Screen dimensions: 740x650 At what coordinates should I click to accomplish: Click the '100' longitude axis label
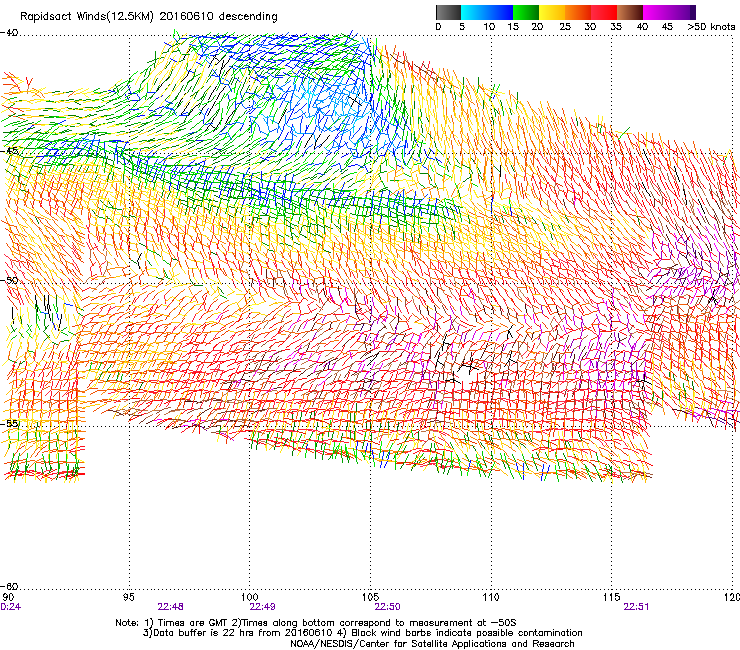point(249,597)
